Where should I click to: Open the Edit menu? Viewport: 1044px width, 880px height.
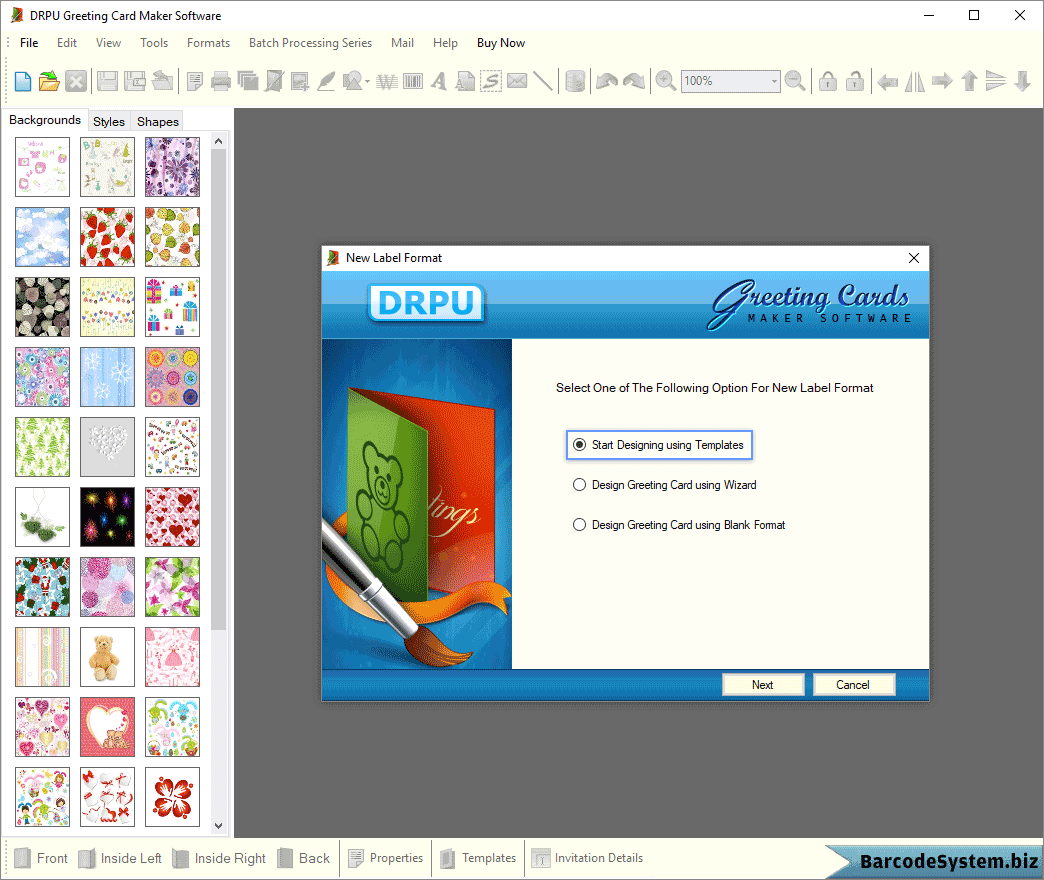pos(67,43)
